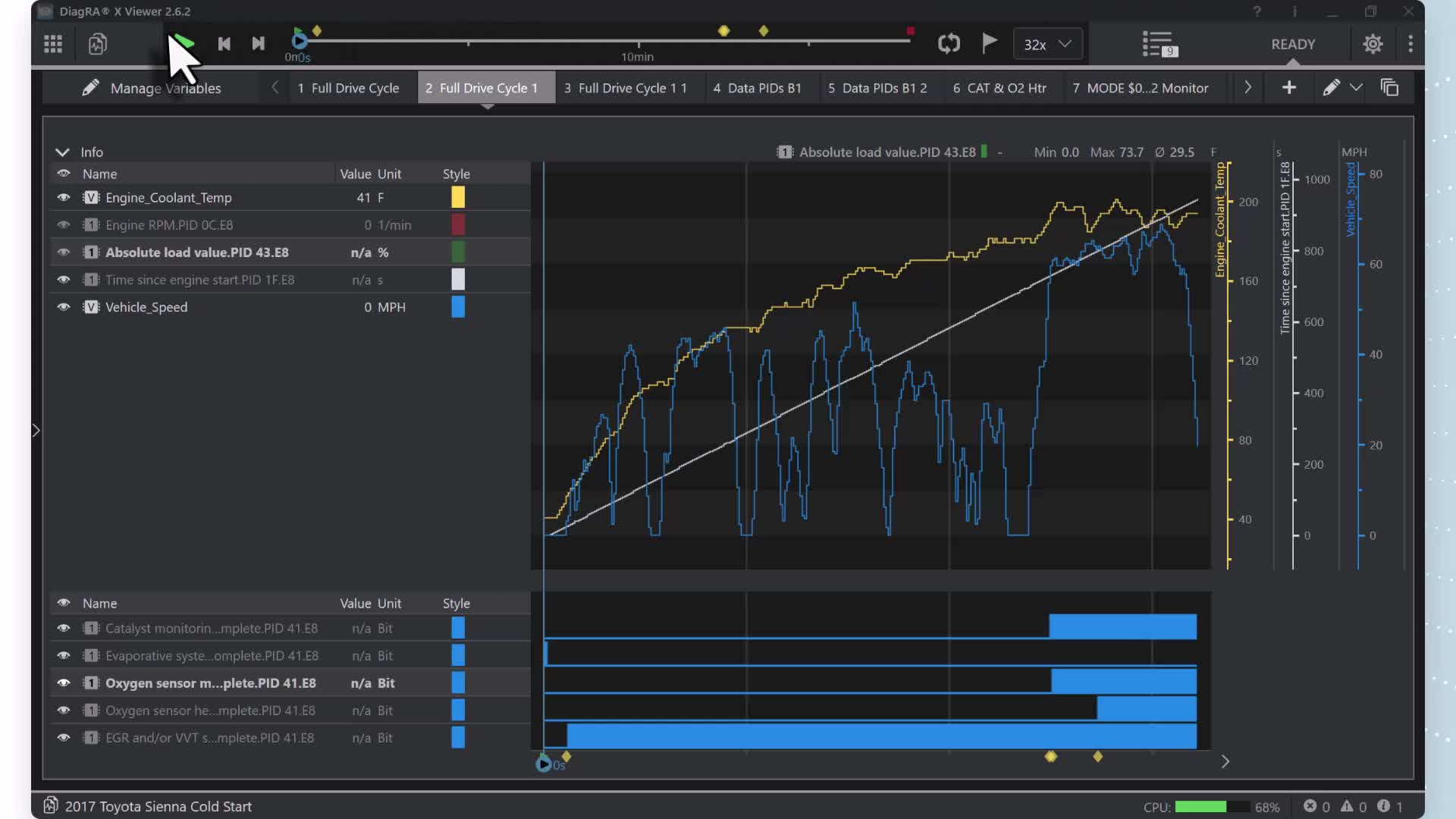Image resolution: width=1456 pixels, height=819 pixels.
Task: Jump to previous marker in playback
Action: point(224,44)
